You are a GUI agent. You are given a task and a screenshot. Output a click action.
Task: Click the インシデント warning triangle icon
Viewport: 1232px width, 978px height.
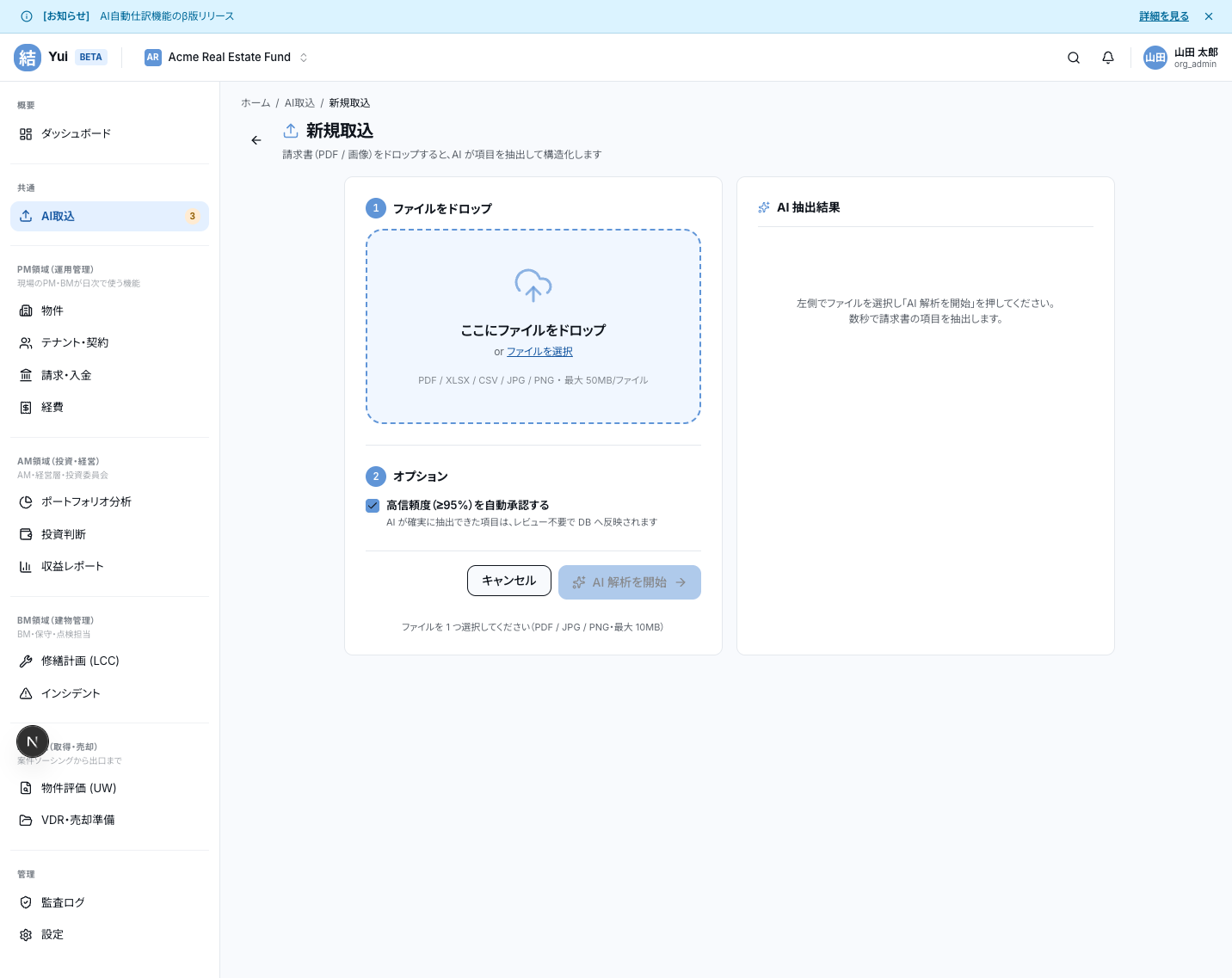[26, 693]
